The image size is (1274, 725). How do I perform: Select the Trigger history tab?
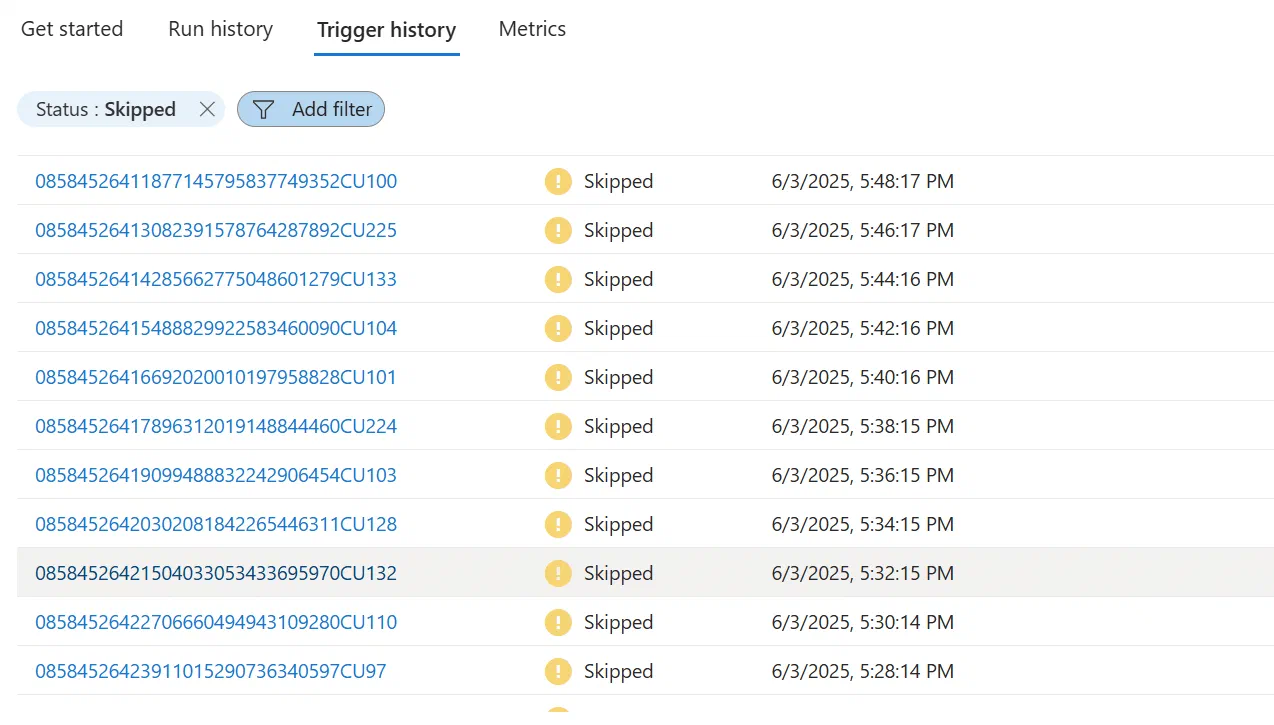click(x=386, y=30)
